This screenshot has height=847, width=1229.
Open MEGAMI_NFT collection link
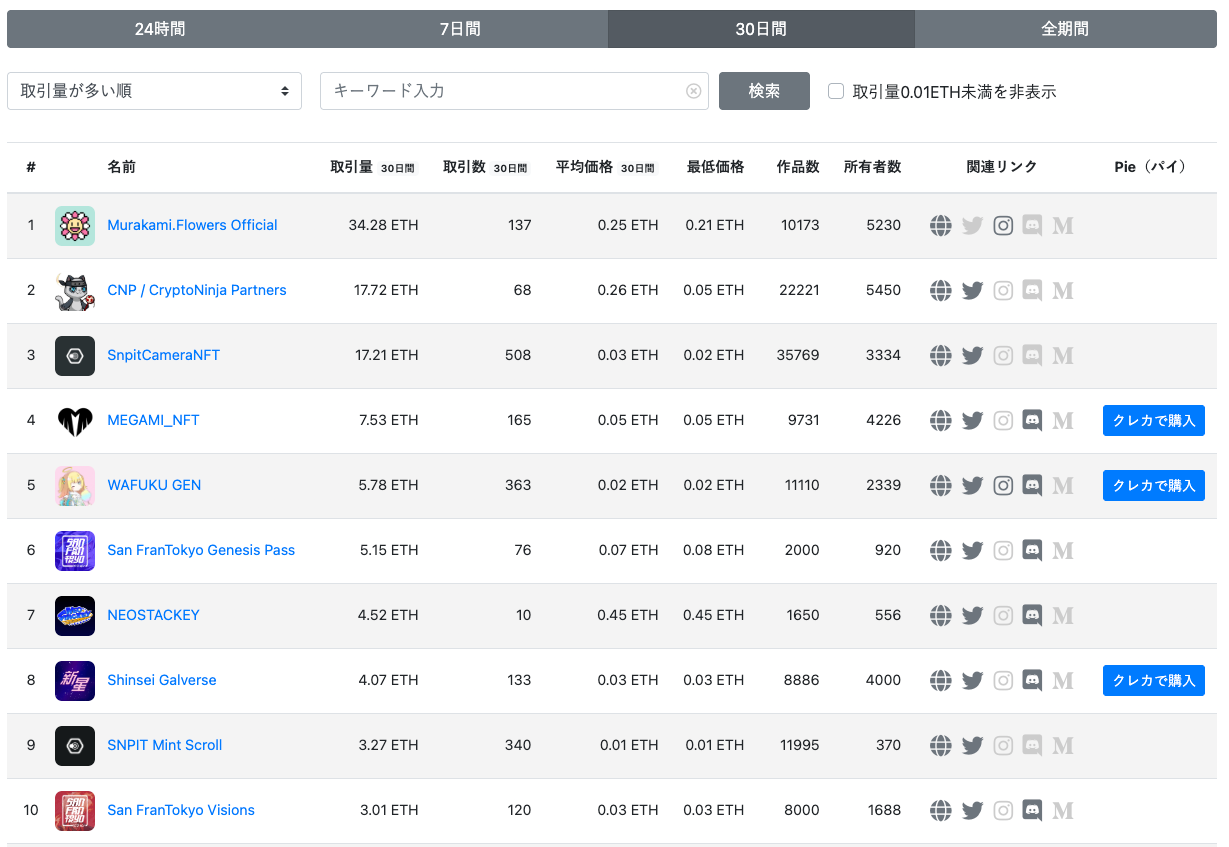[153, 420]
